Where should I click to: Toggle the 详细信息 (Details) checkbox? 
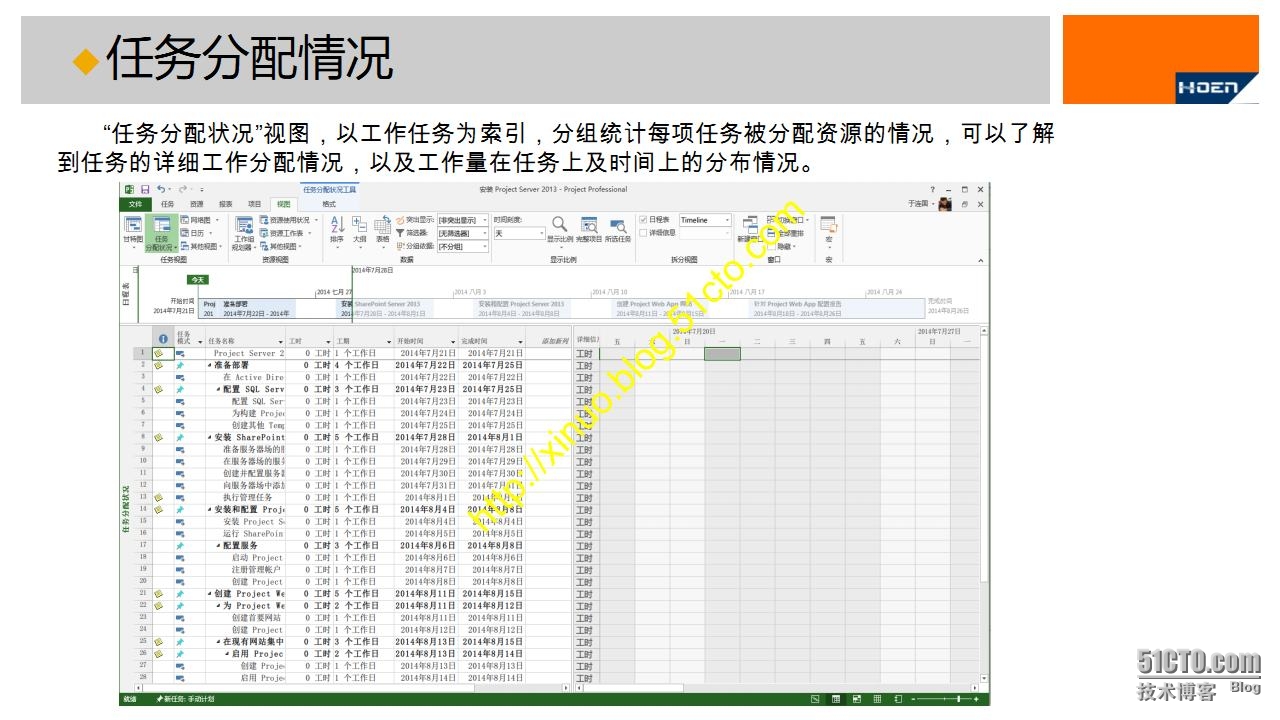(x=644, y=233)
